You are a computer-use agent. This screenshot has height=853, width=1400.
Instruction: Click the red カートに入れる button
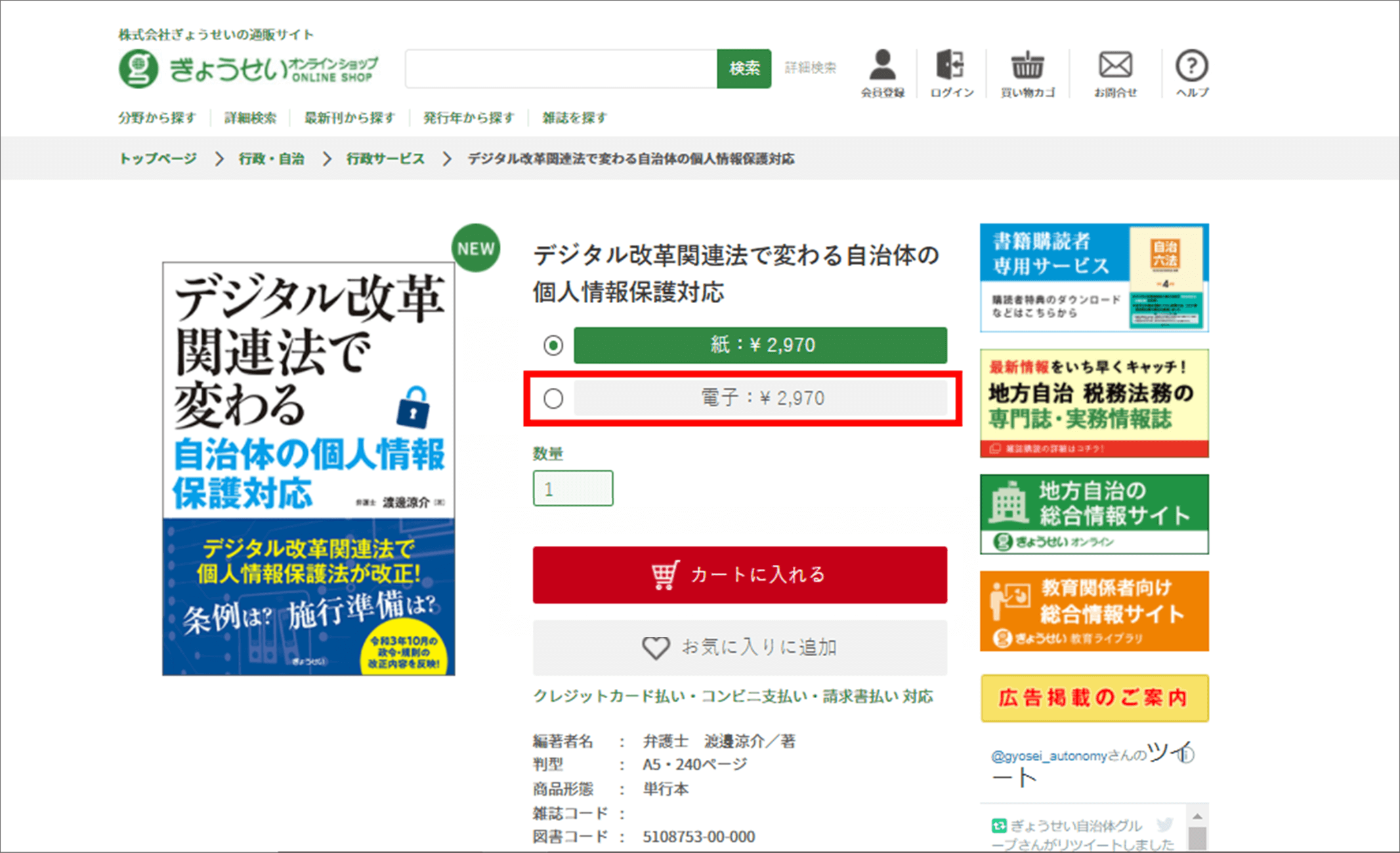tap(740, 575)
